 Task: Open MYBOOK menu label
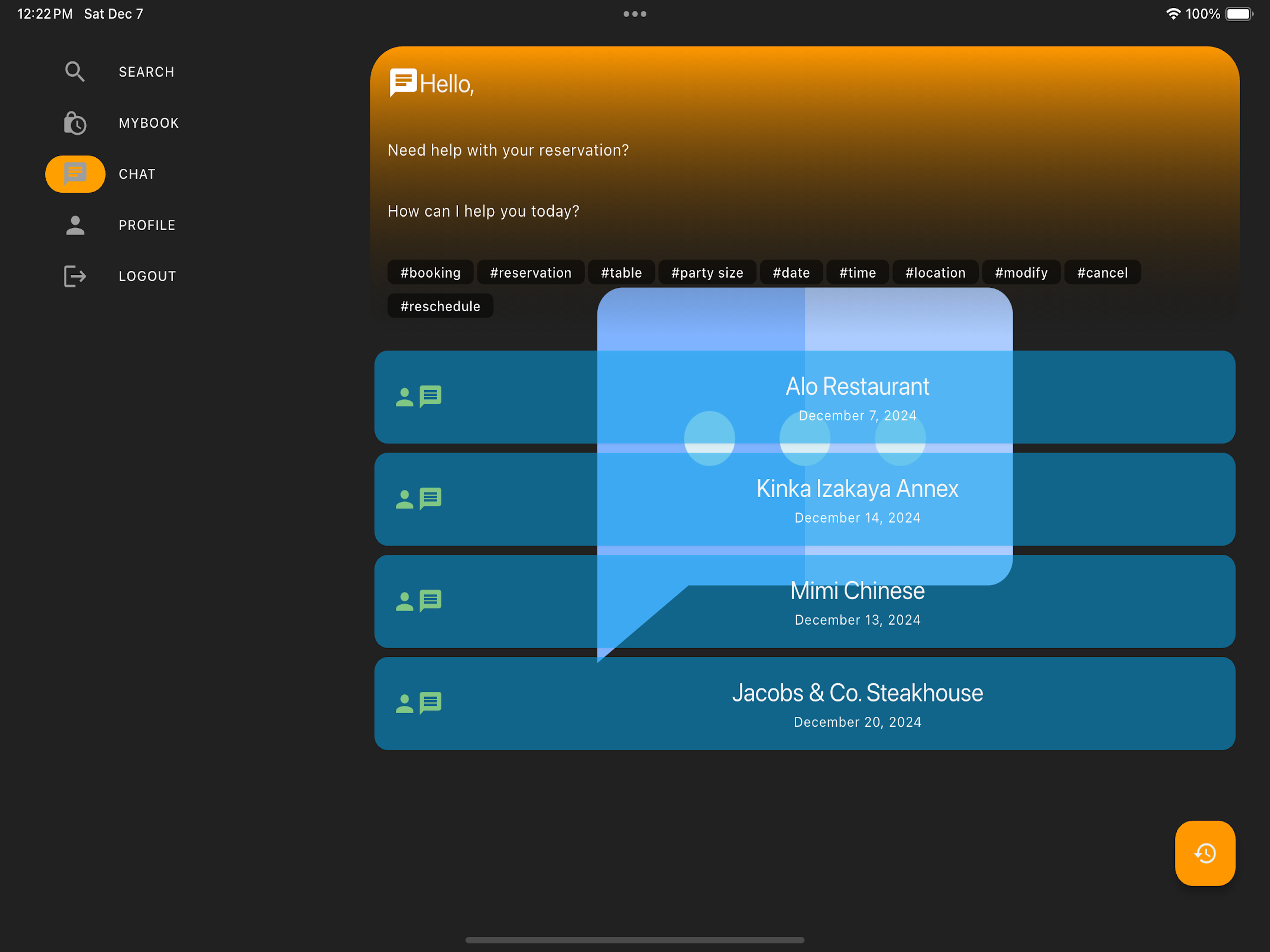tap(149, 123)
